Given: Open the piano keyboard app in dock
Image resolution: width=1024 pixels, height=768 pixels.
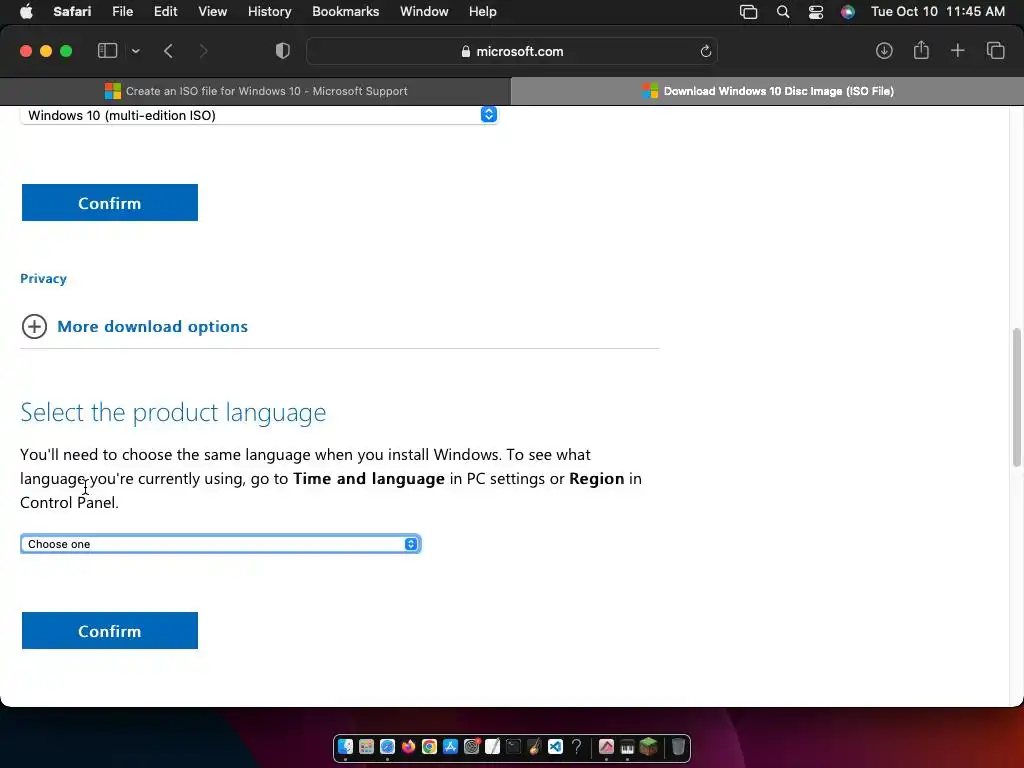Looking at the screenshot, I should [627, 746].
